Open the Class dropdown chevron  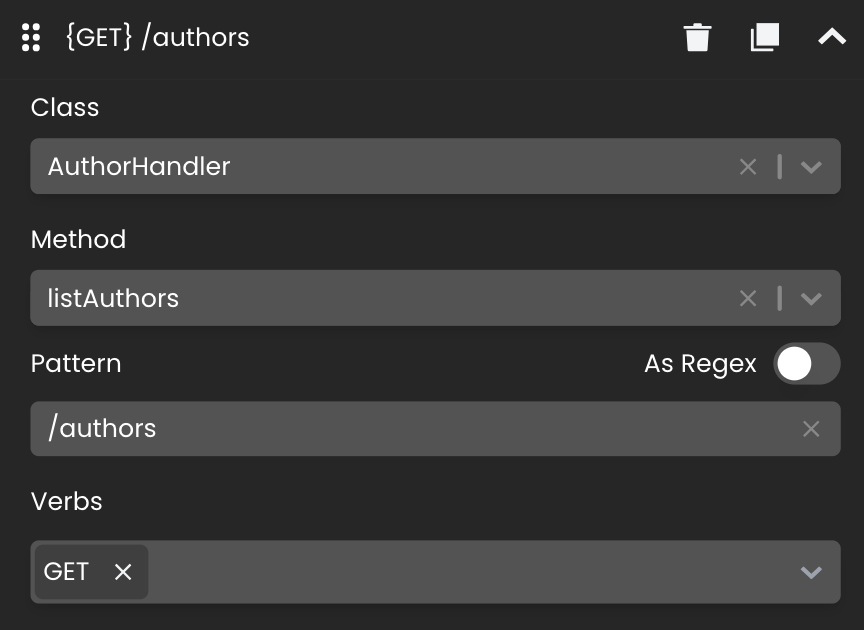pos(811,166)
